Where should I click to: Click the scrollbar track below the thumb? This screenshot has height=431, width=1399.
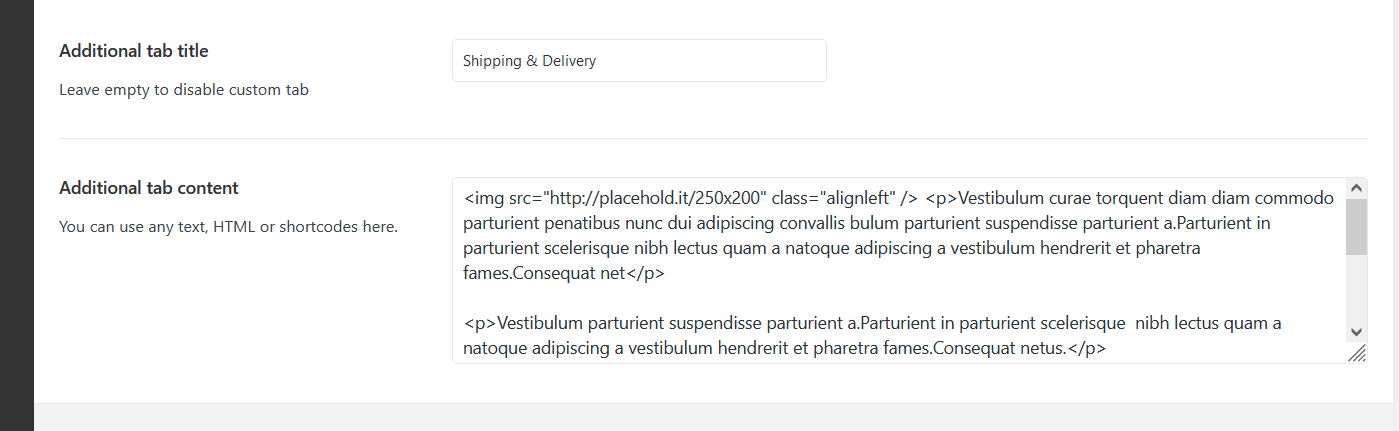pyautogui.click(x=1356, y=288)
